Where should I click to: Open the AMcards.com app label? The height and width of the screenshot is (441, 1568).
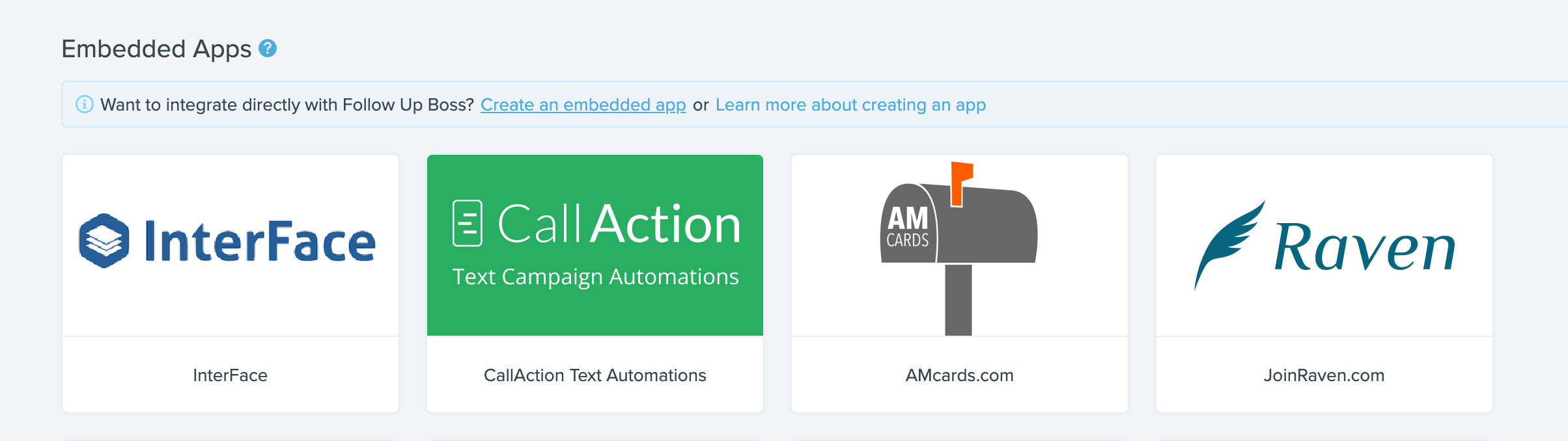tap(959, 375)
